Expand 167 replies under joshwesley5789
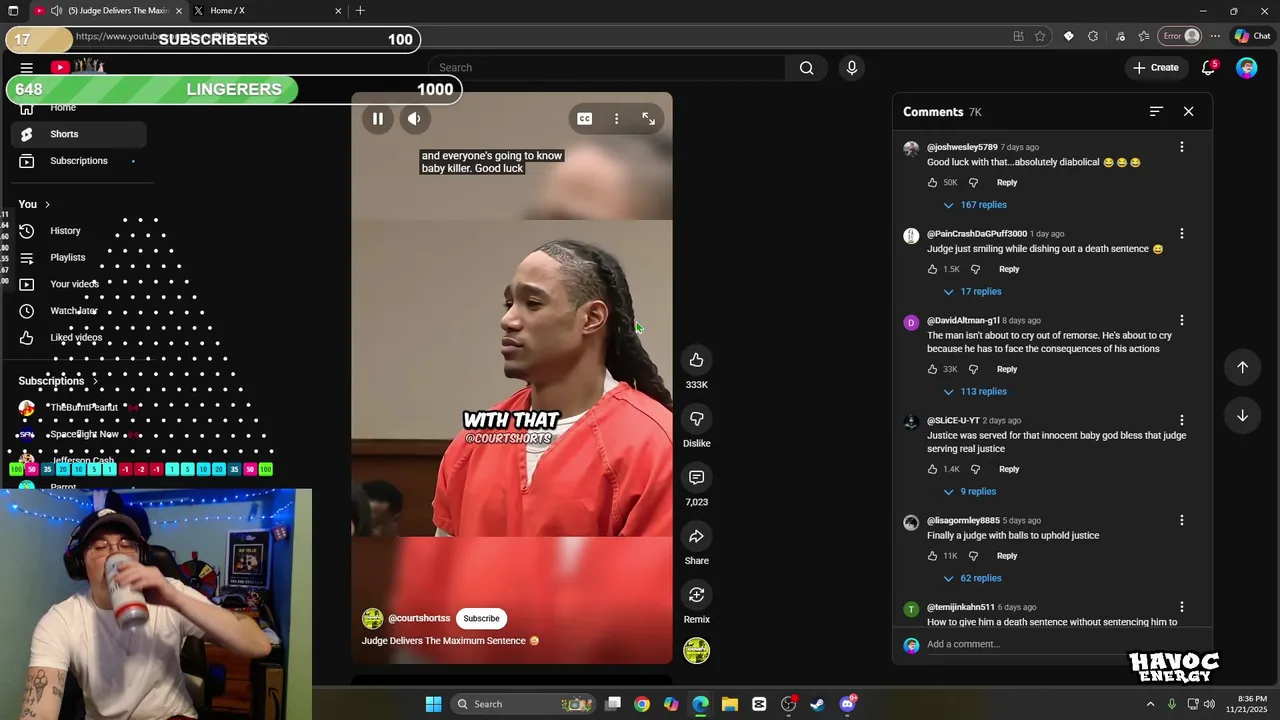Image resolution: width=1280 pixels, height=720 pixels. pos(975,205)
